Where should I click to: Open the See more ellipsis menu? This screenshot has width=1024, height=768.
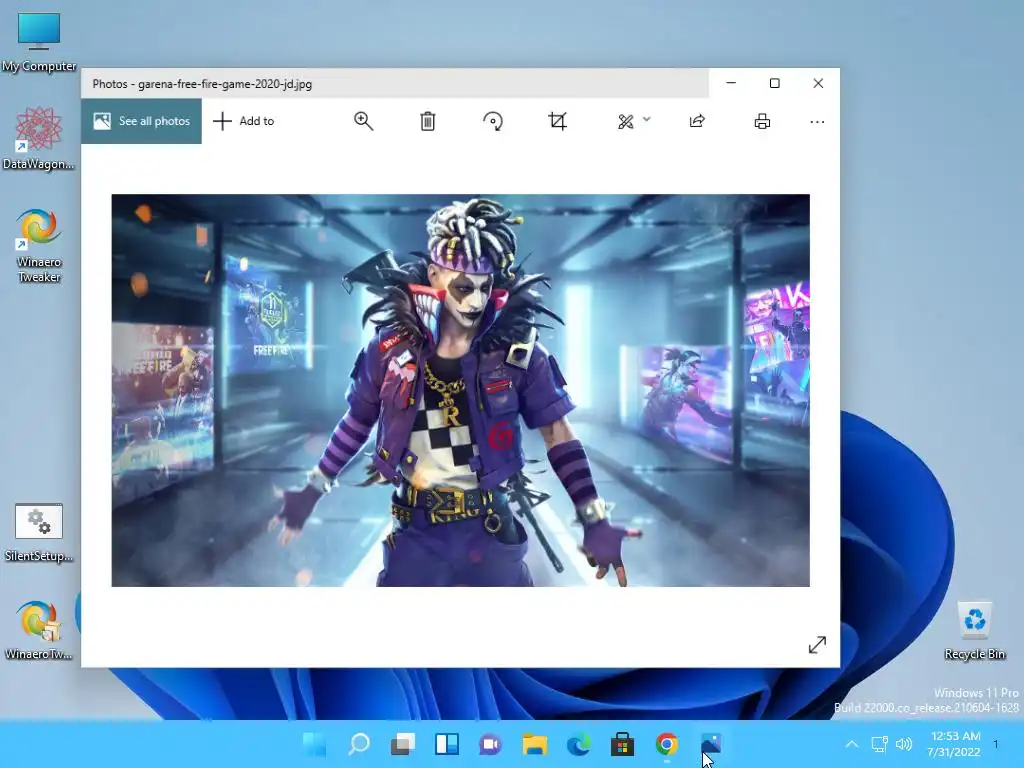(x=817, y=121)
